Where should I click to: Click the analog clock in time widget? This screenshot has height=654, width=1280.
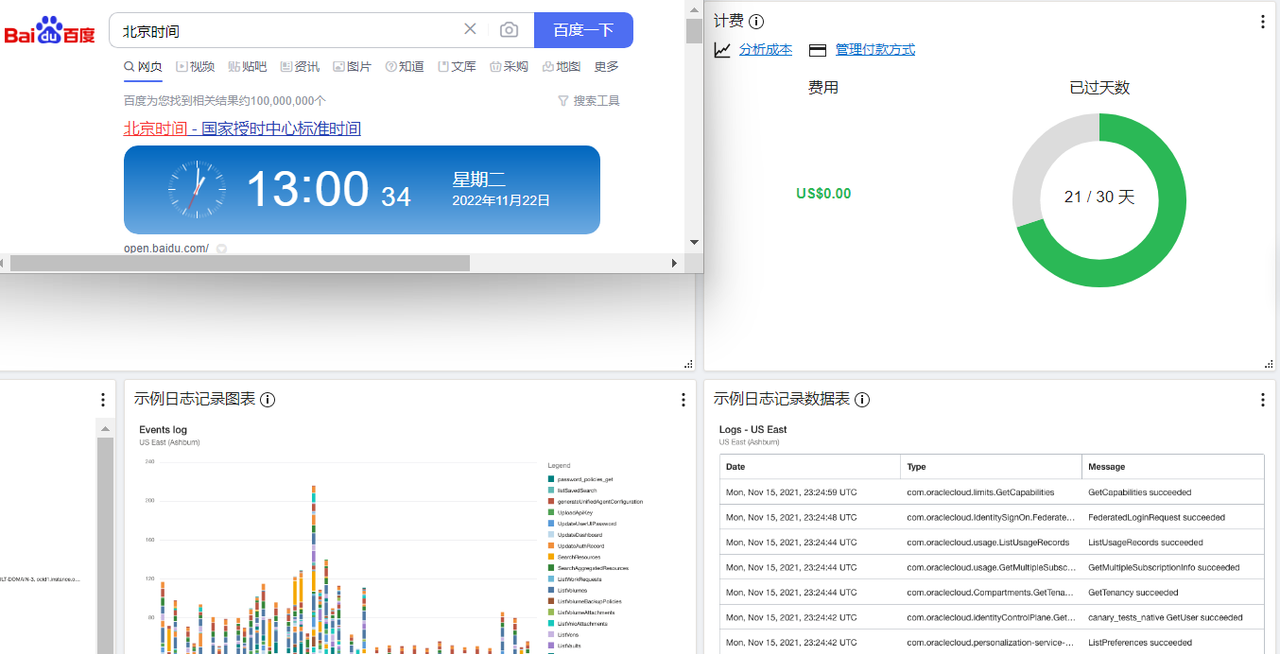(197, 190)
